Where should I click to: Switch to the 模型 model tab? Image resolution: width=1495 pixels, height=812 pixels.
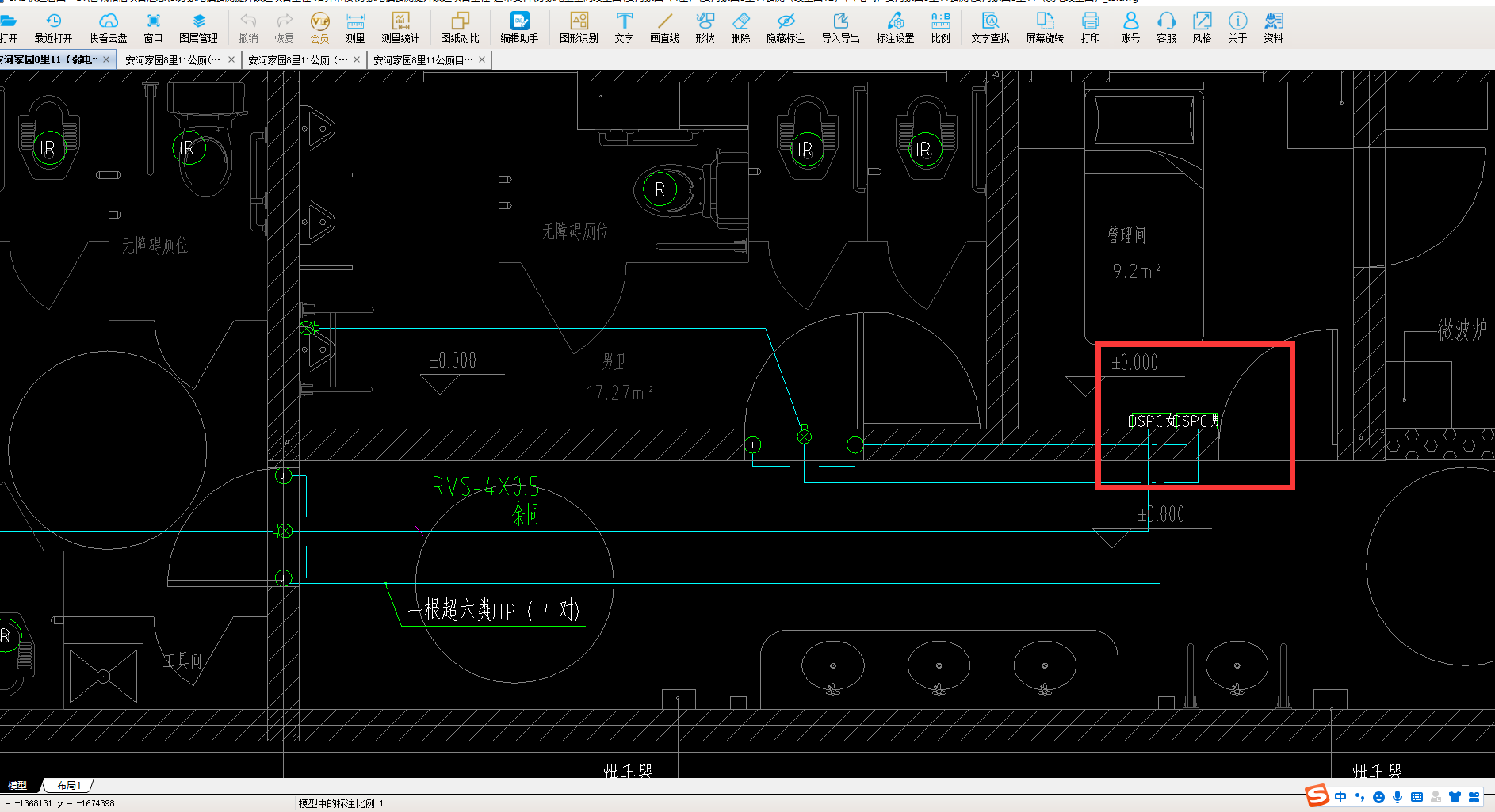tap(17, 785)
